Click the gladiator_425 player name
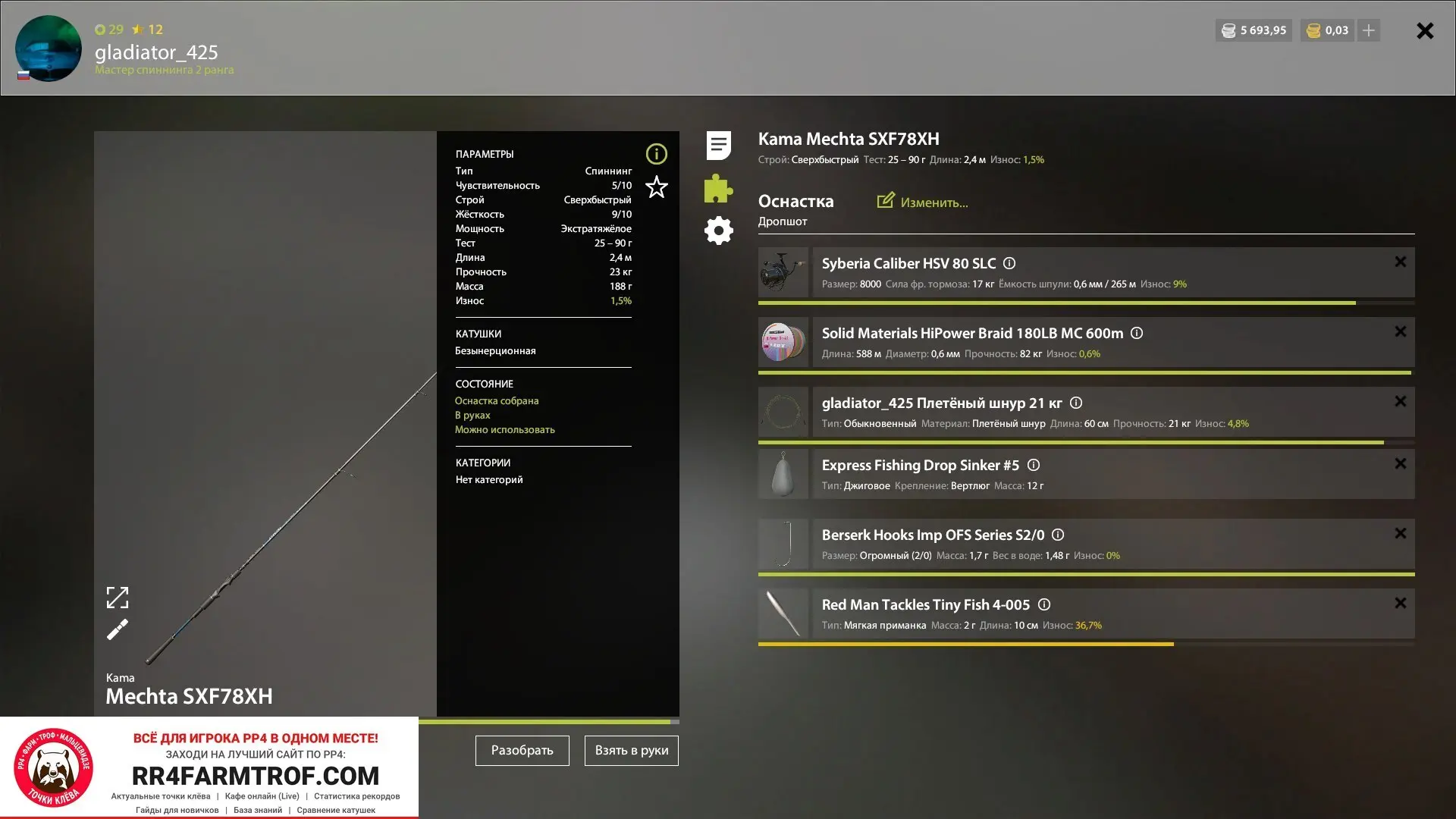This screenshot has height=819, width=1456. [156, 52]
